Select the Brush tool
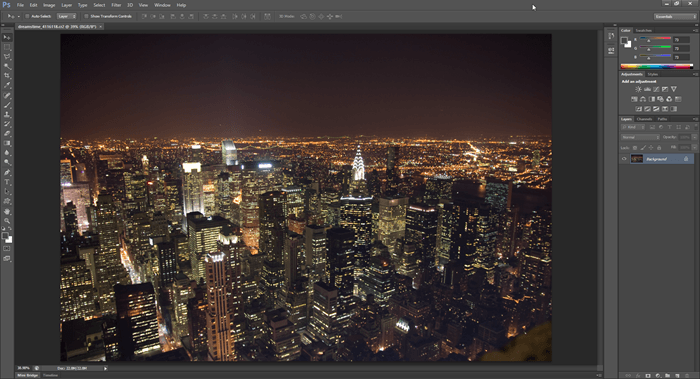Viewport: 700px width, 379px height. tap(7, 105)
